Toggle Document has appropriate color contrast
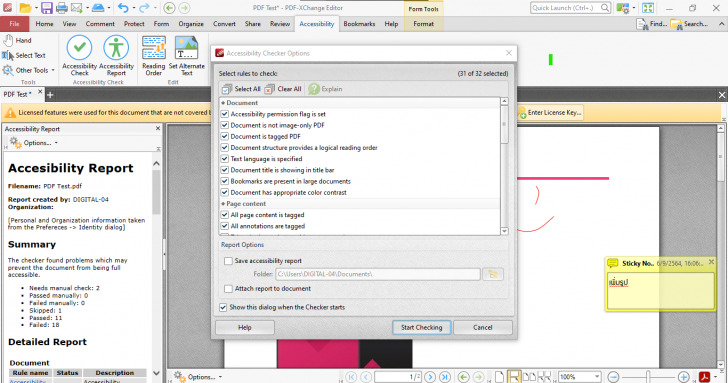Viewport: 728px width, 383px height. (225, 192)
